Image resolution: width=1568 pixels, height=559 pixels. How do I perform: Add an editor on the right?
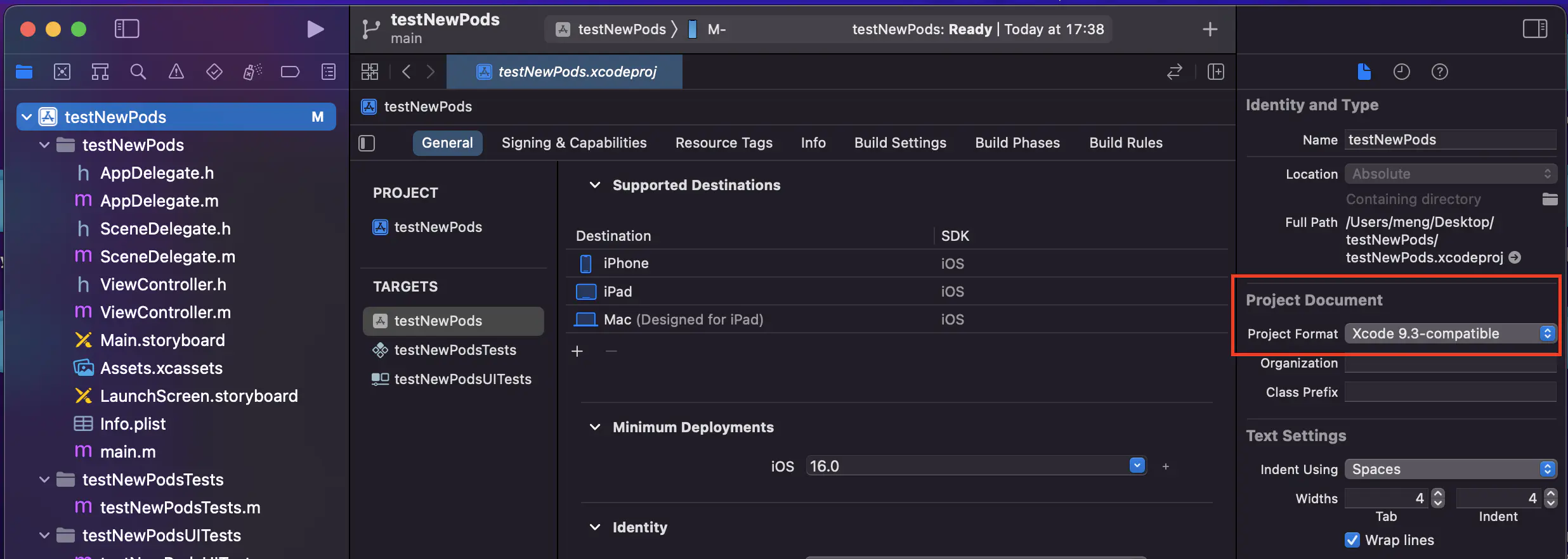point(1216,72)
